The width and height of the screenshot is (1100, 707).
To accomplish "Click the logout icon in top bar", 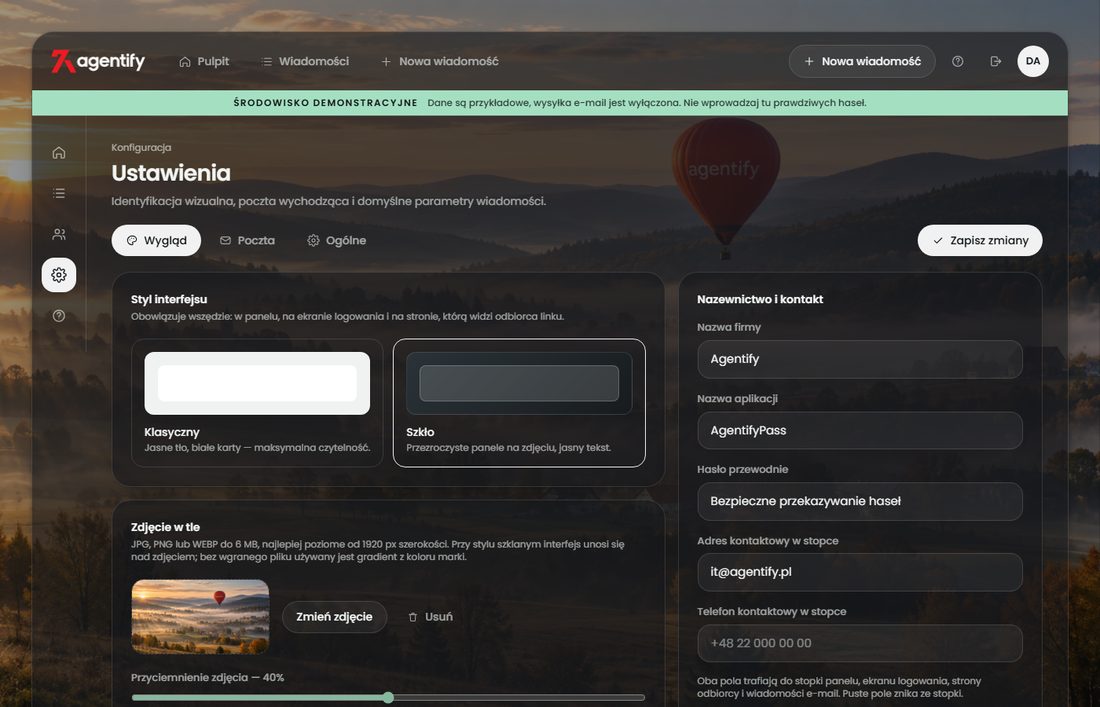I will tap(995, 62).
